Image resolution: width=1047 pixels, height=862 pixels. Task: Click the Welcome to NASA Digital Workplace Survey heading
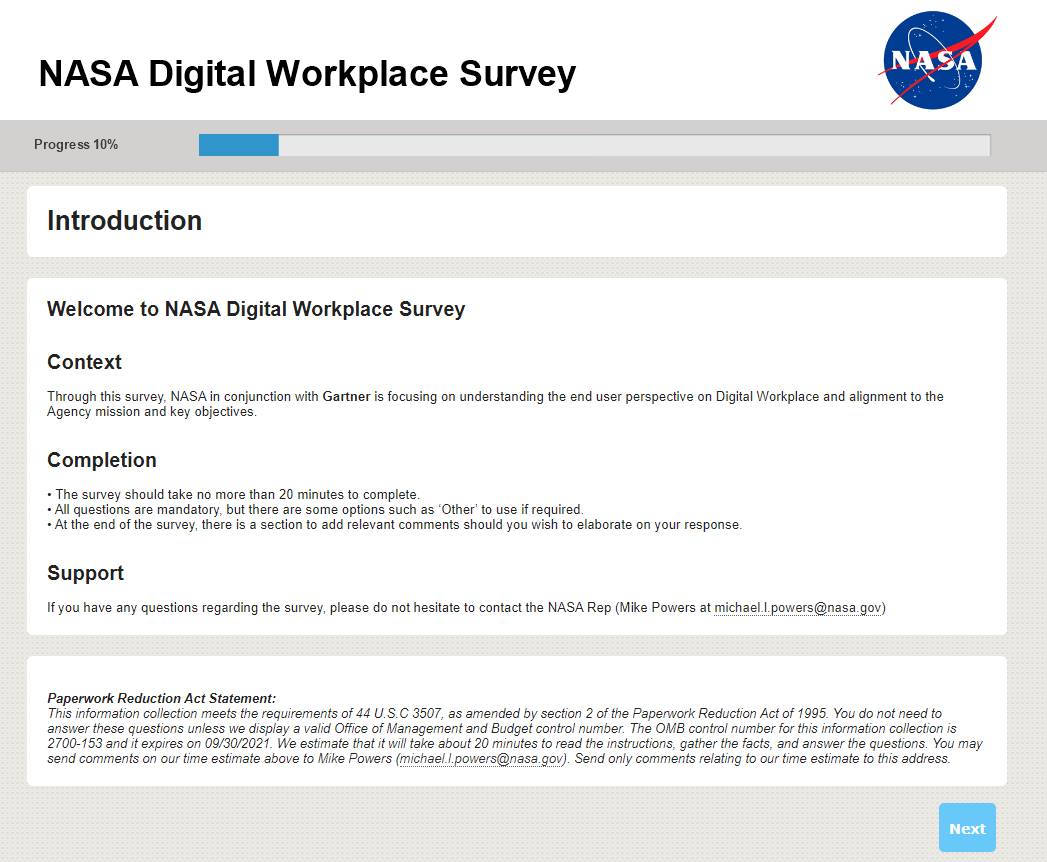[256, 309]
